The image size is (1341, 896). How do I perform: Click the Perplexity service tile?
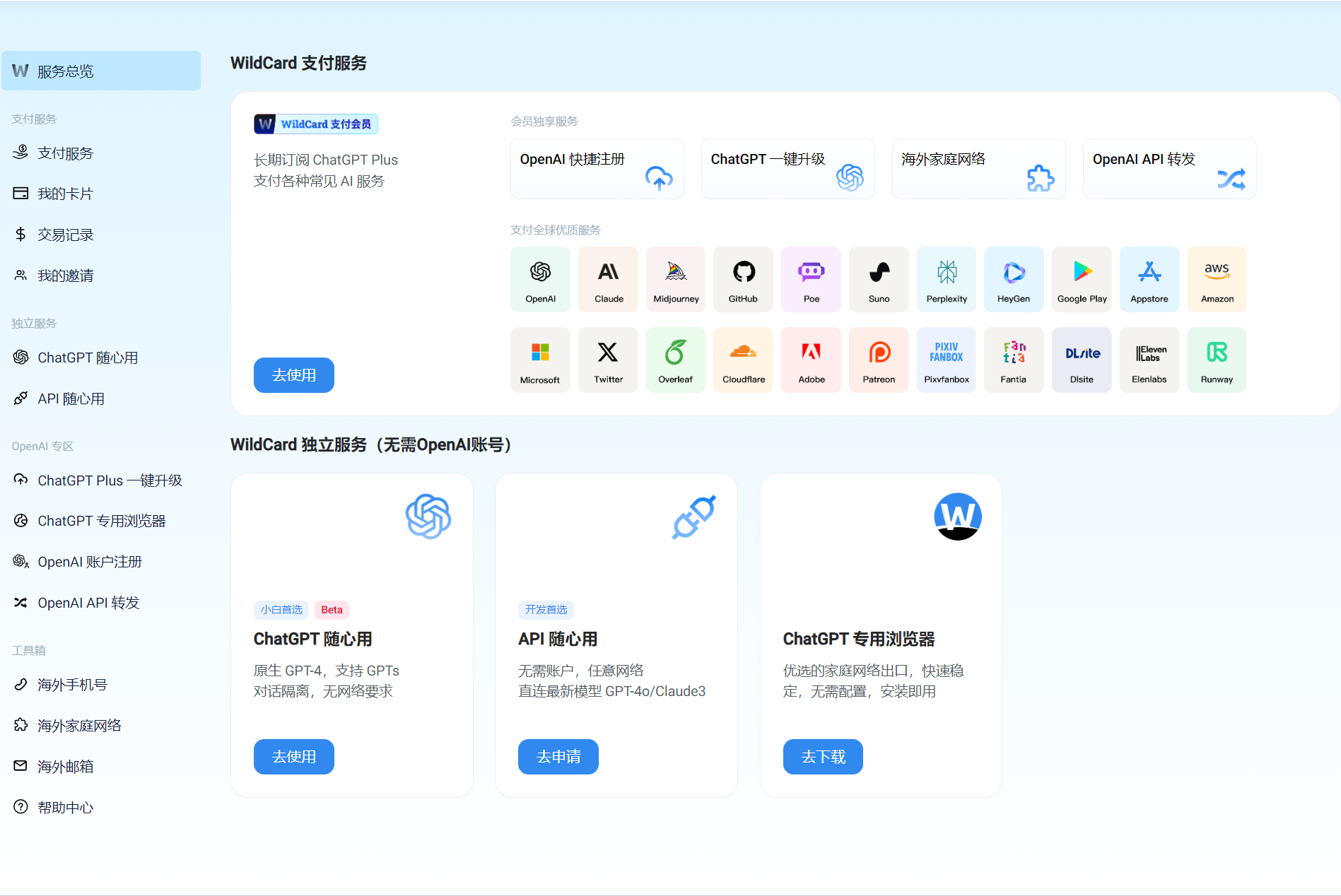coord(947,279)
